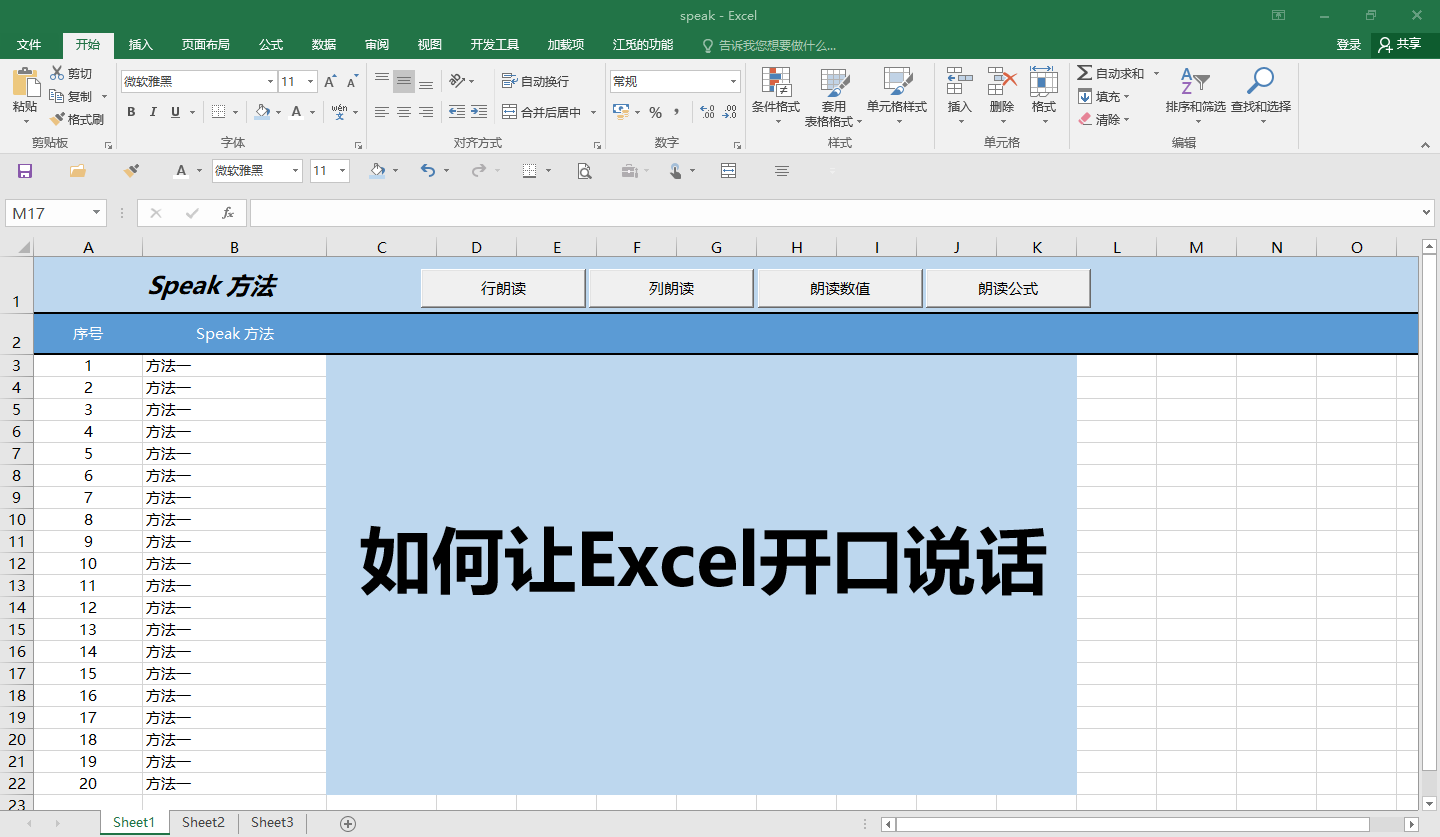The image size is (1440, 837).
Task: Switch to Developer (开发工具) tab
Action: pyautogui.click(x=495, y=44)
